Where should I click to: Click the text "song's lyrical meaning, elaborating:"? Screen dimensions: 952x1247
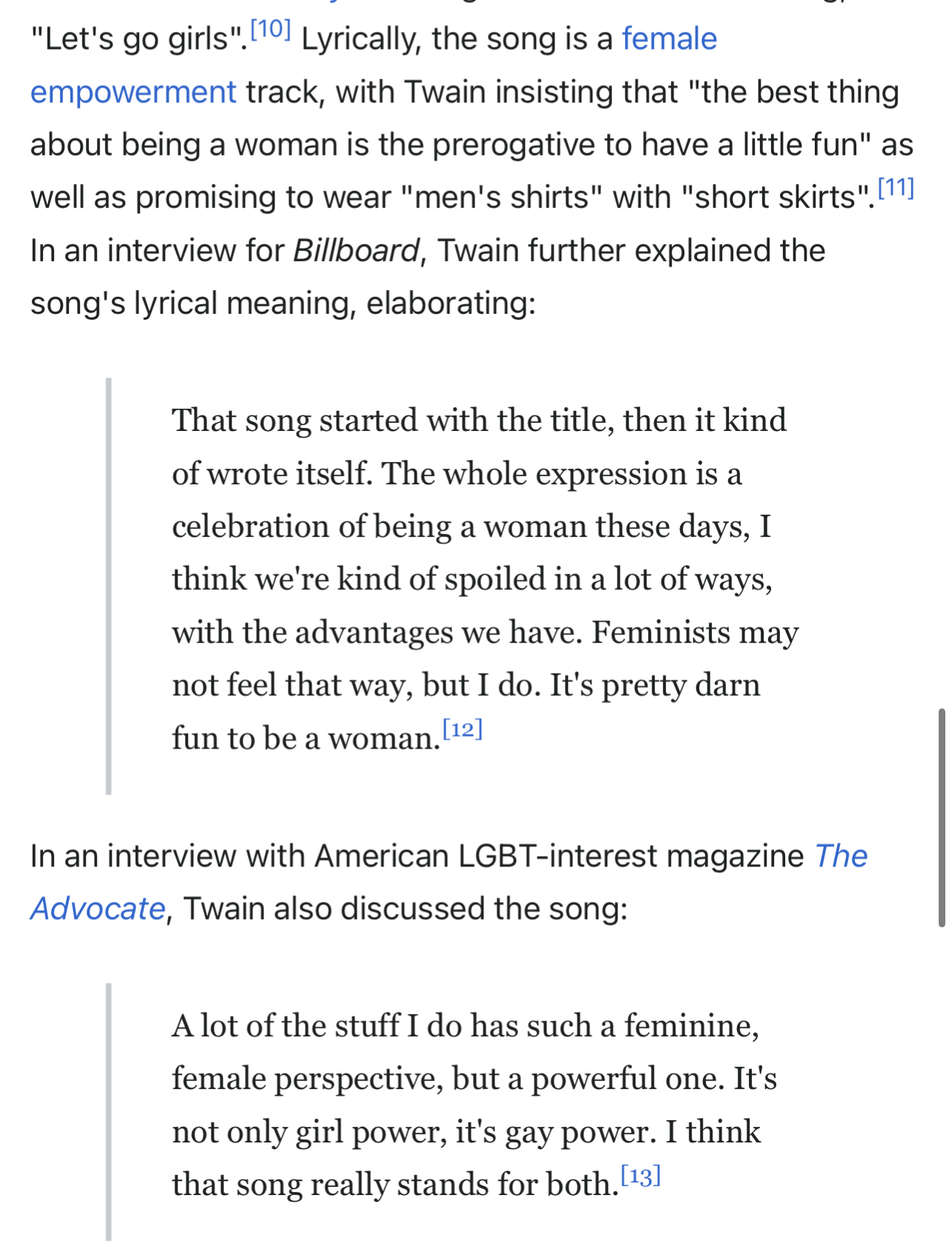pyautogui.click(x=282, y=304)
